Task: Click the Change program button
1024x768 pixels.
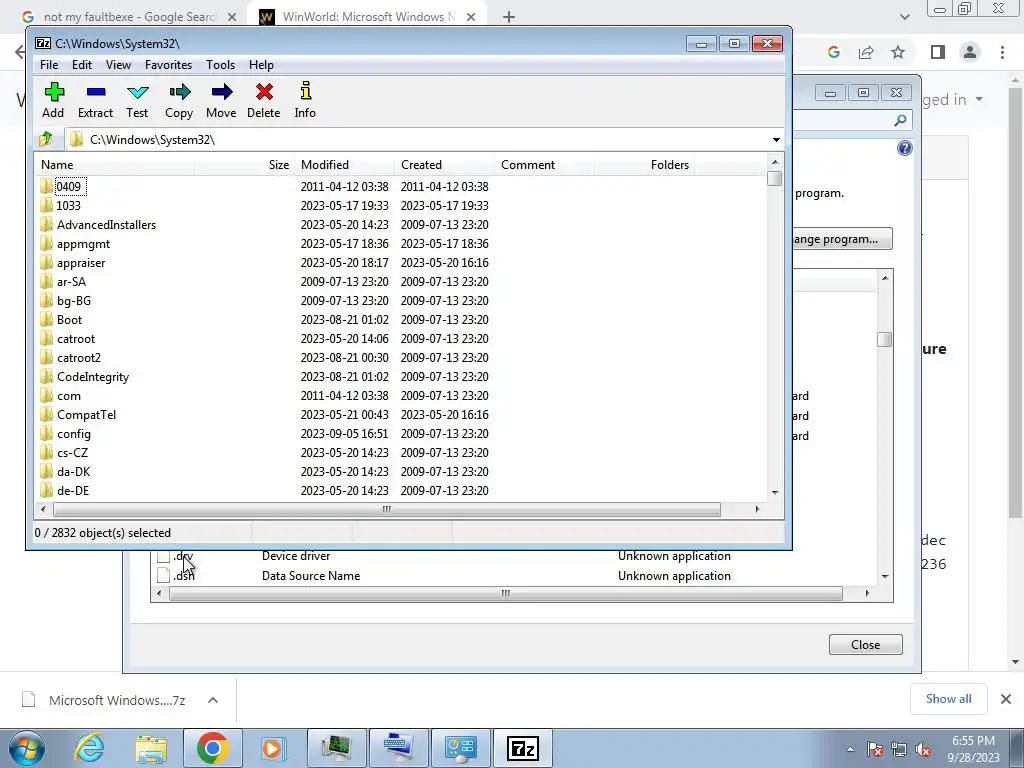Action: click(x=841, y=239)
